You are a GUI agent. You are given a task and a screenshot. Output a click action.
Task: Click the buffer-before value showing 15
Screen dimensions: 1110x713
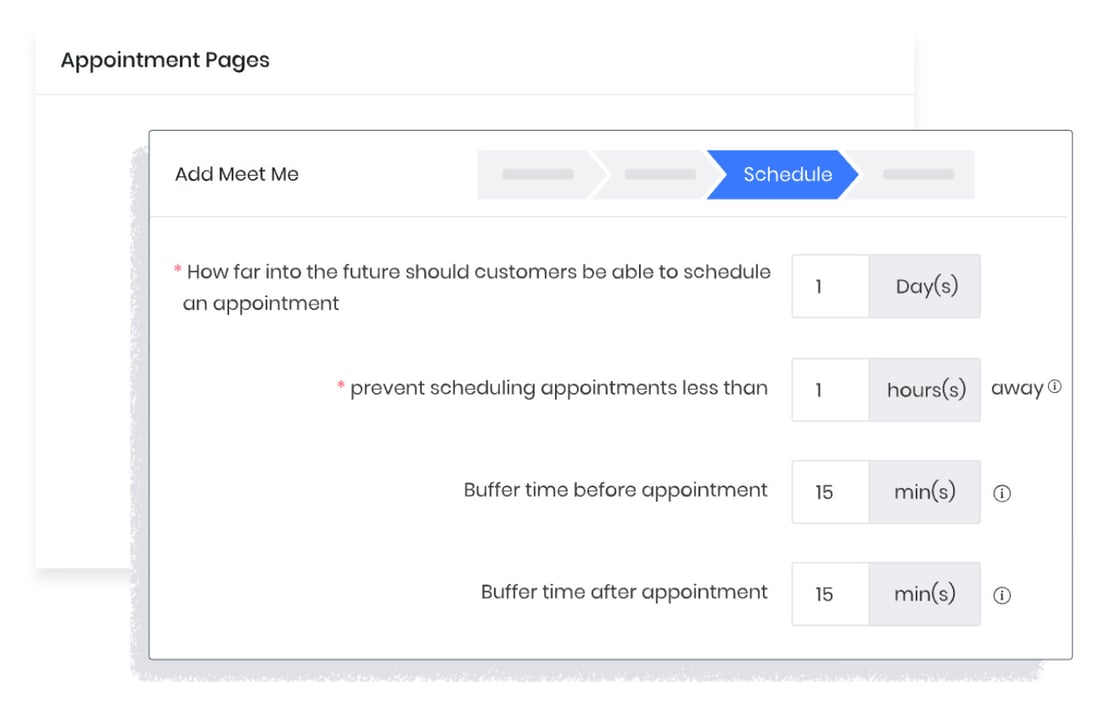point(829,492)
